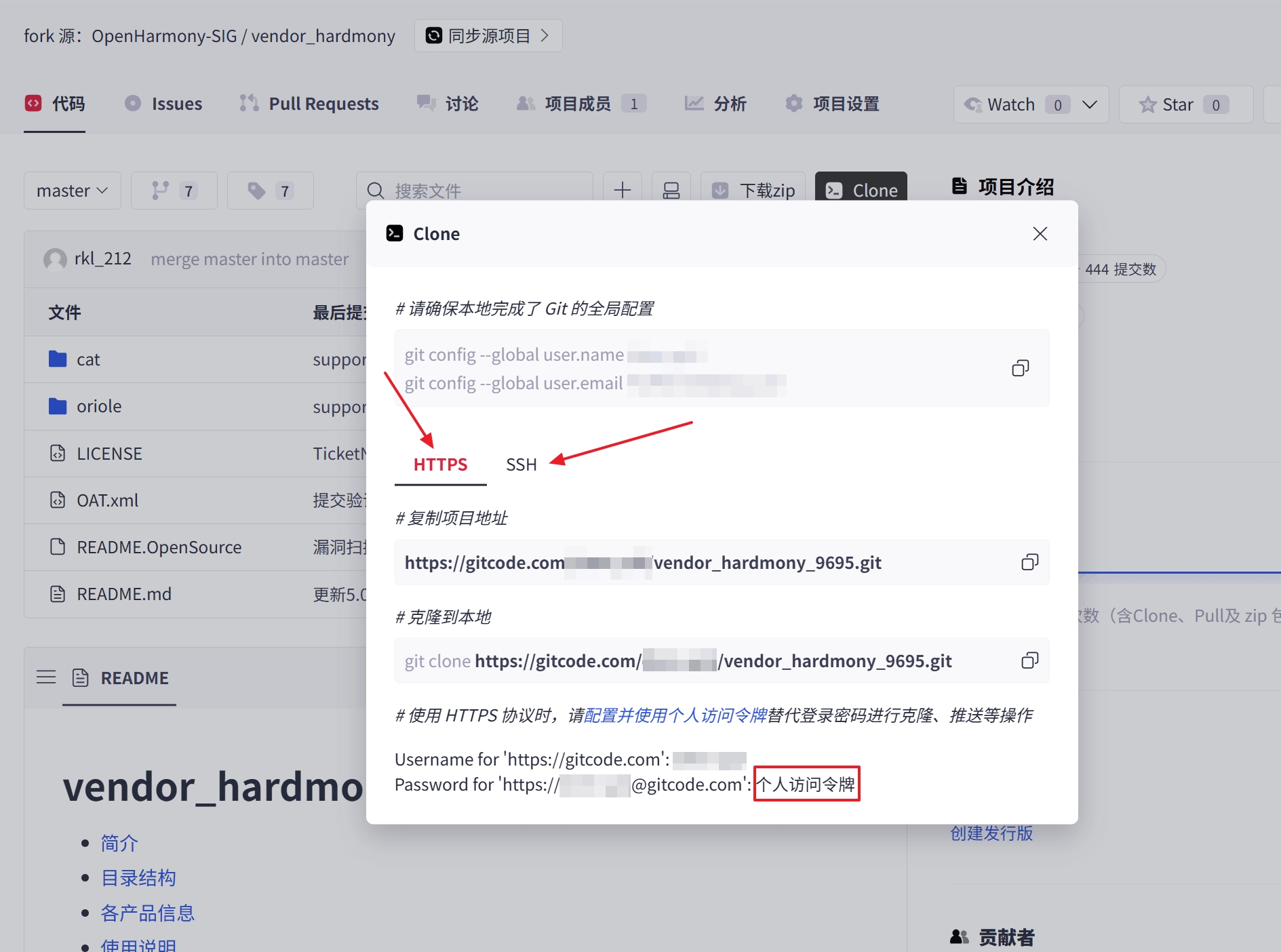
Task: Click the 同步源项目 button
Action: click(488, 35)
